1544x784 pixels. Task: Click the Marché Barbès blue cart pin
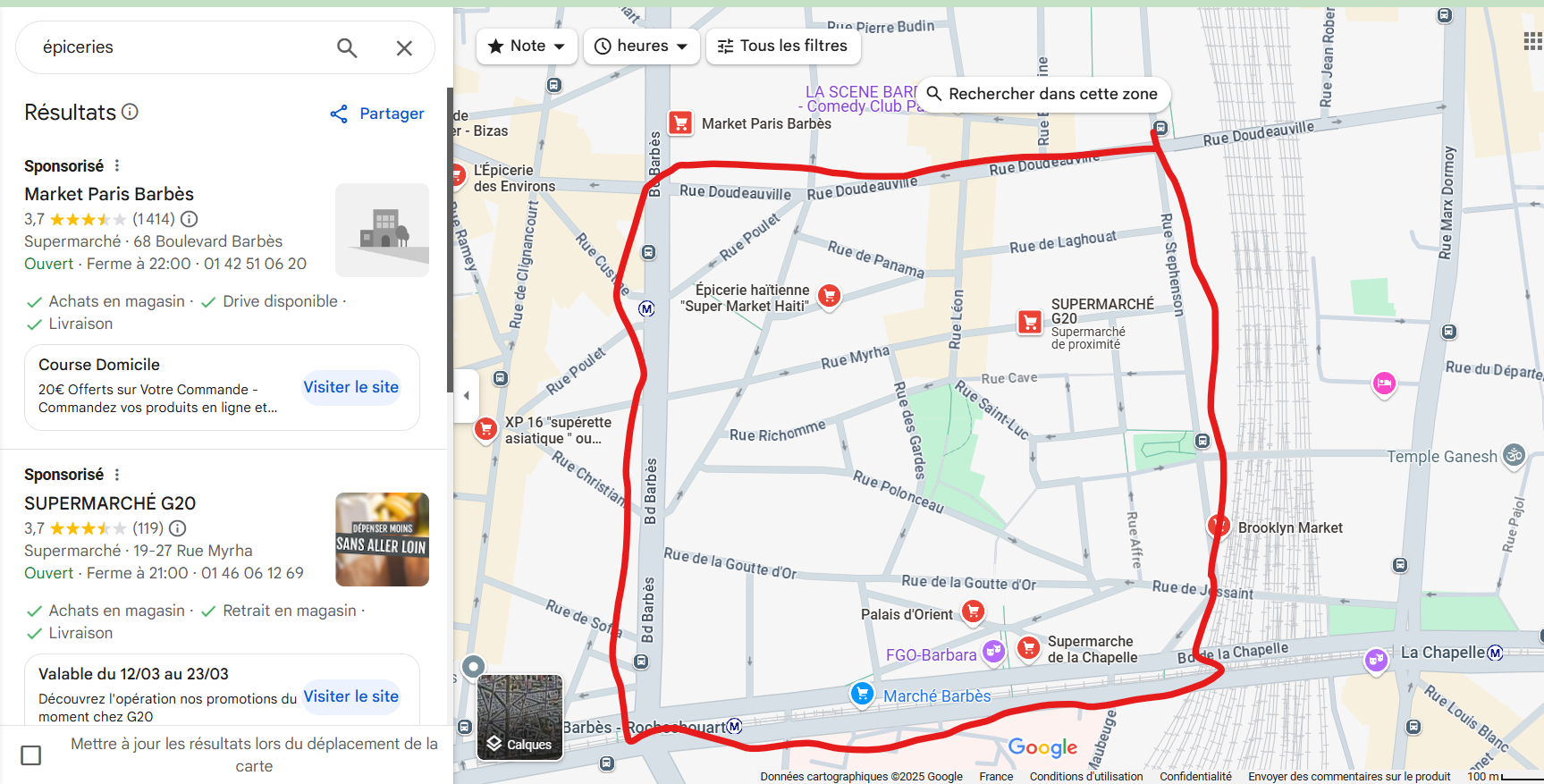pos(862,693)
